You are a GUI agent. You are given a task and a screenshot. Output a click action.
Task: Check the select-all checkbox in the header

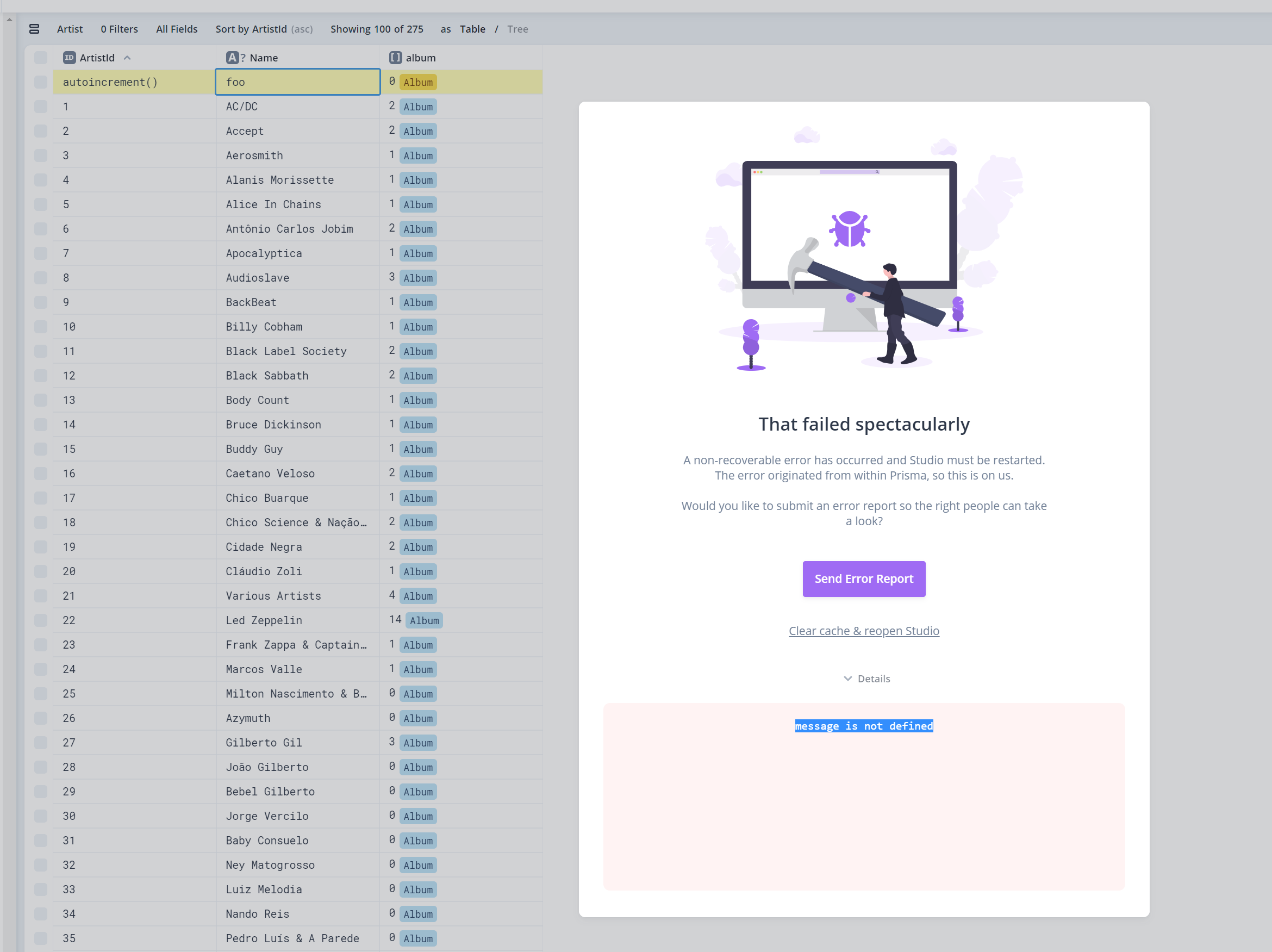[x=40, y=58]
